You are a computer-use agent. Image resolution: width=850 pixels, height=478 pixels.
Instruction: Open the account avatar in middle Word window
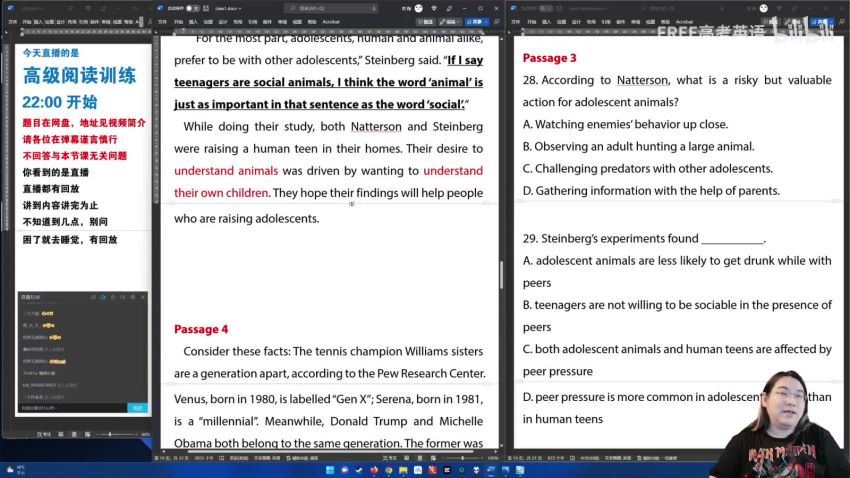click(418, 9)
